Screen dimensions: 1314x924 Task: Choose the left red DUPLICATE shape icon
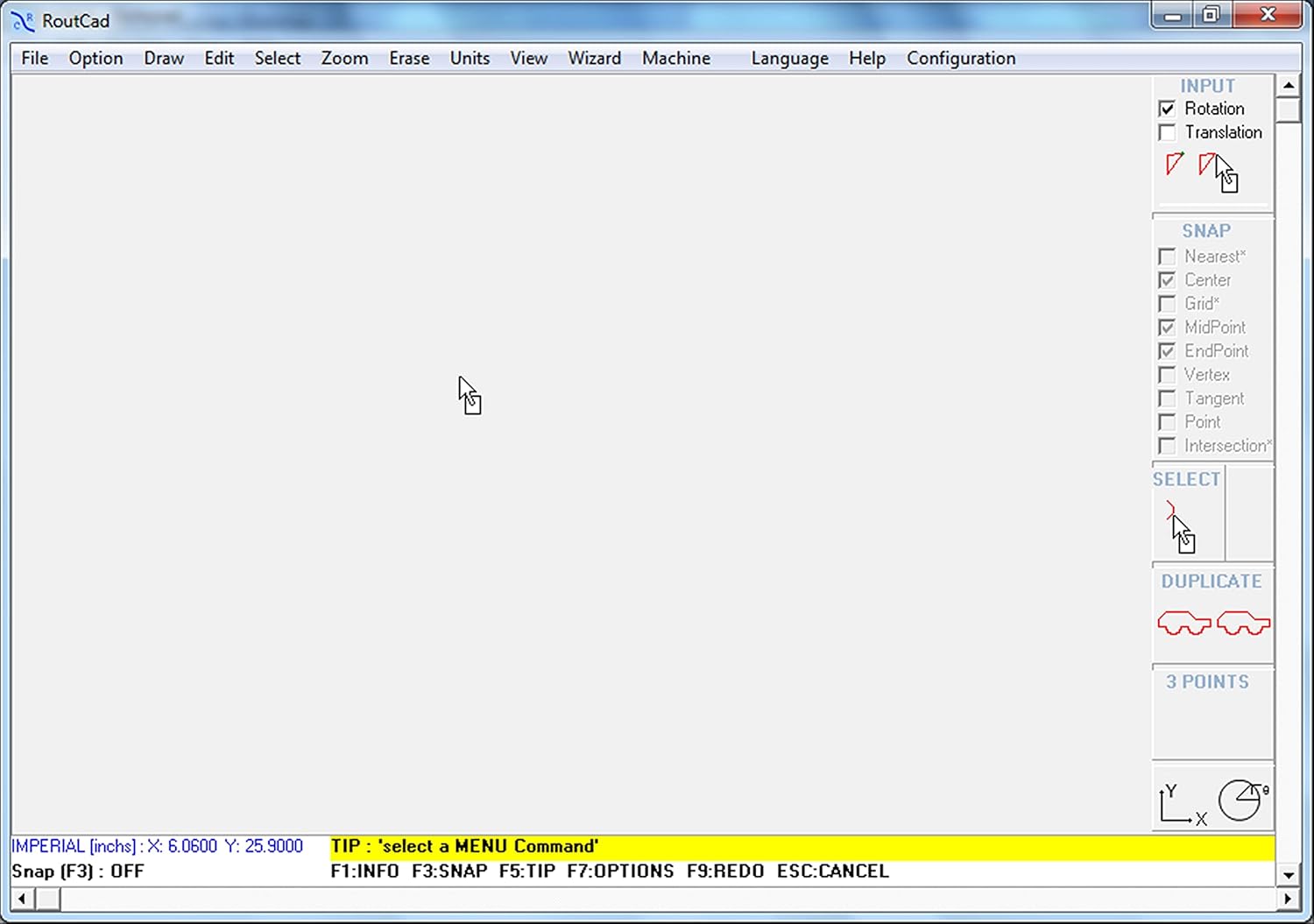pos(1184,623)
